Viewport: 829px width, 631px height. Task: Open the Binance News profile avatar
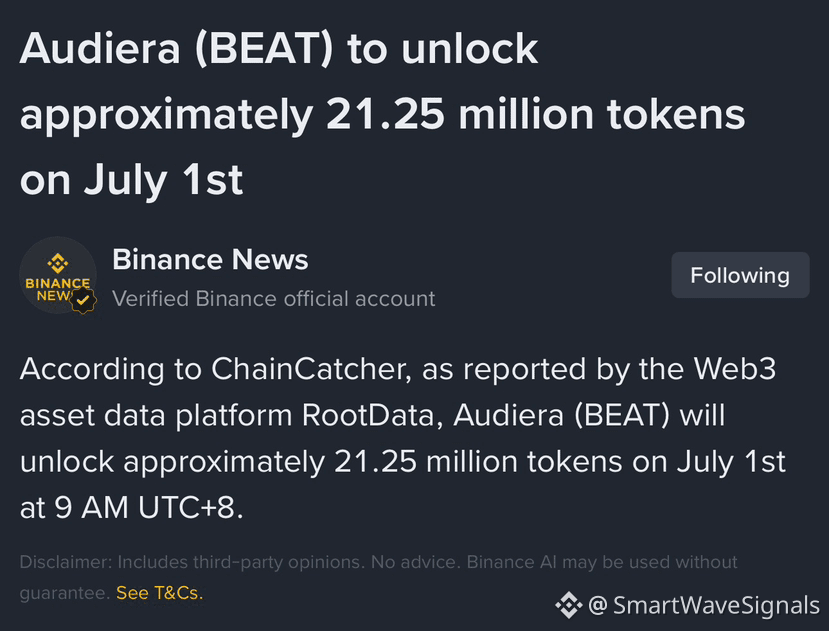pyautogui.click(x=58, y=276)
